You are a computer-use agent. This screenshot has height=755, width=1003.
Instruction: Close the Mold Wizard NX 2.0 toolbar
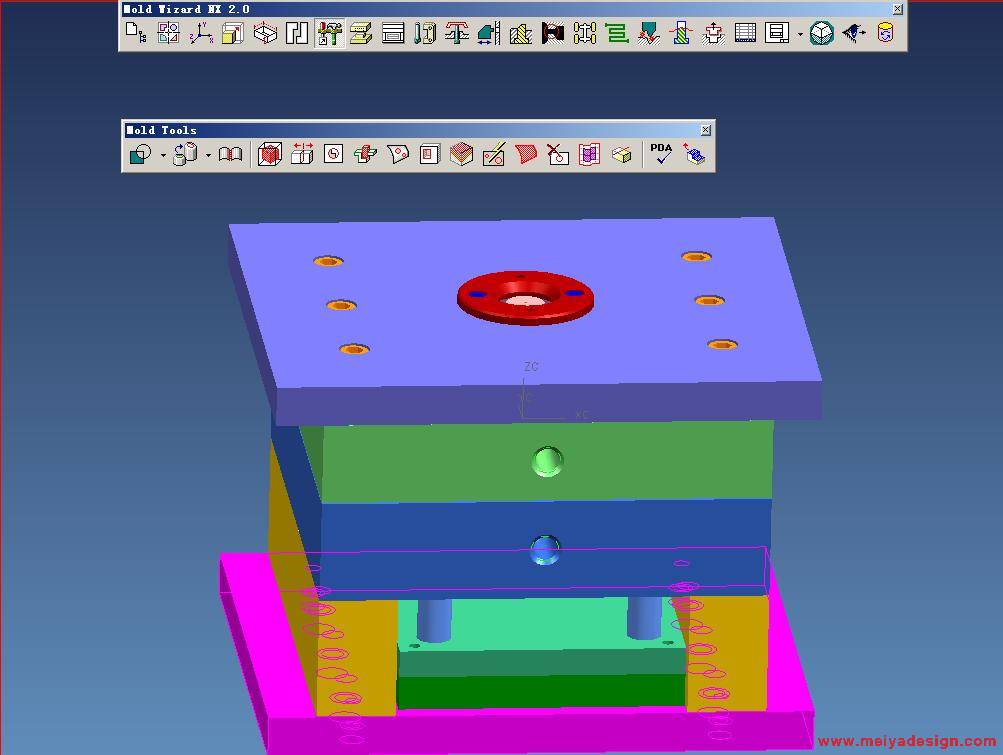point(897,9)
